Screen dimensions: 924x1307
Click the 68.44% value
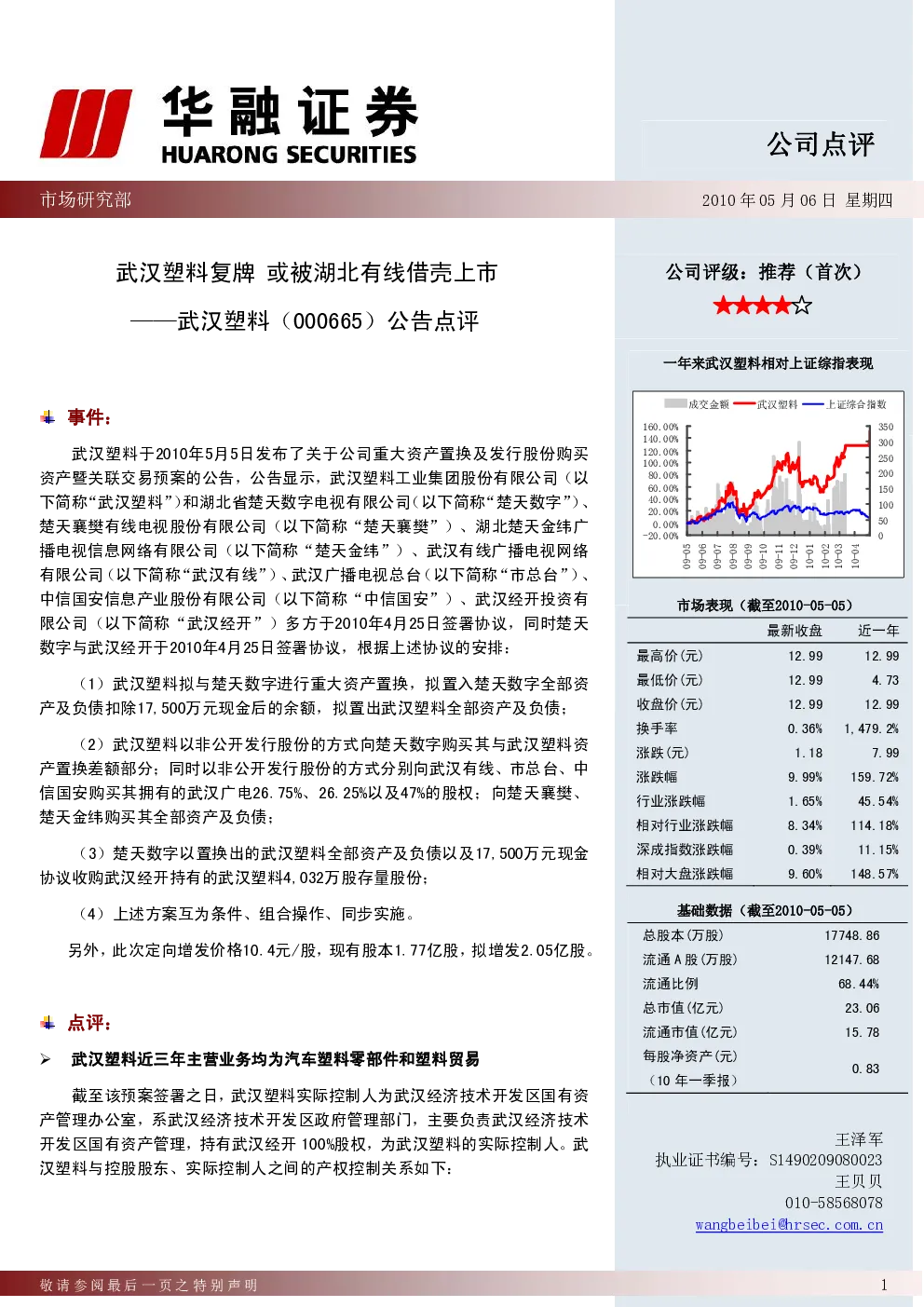click(x=859, y=984)
